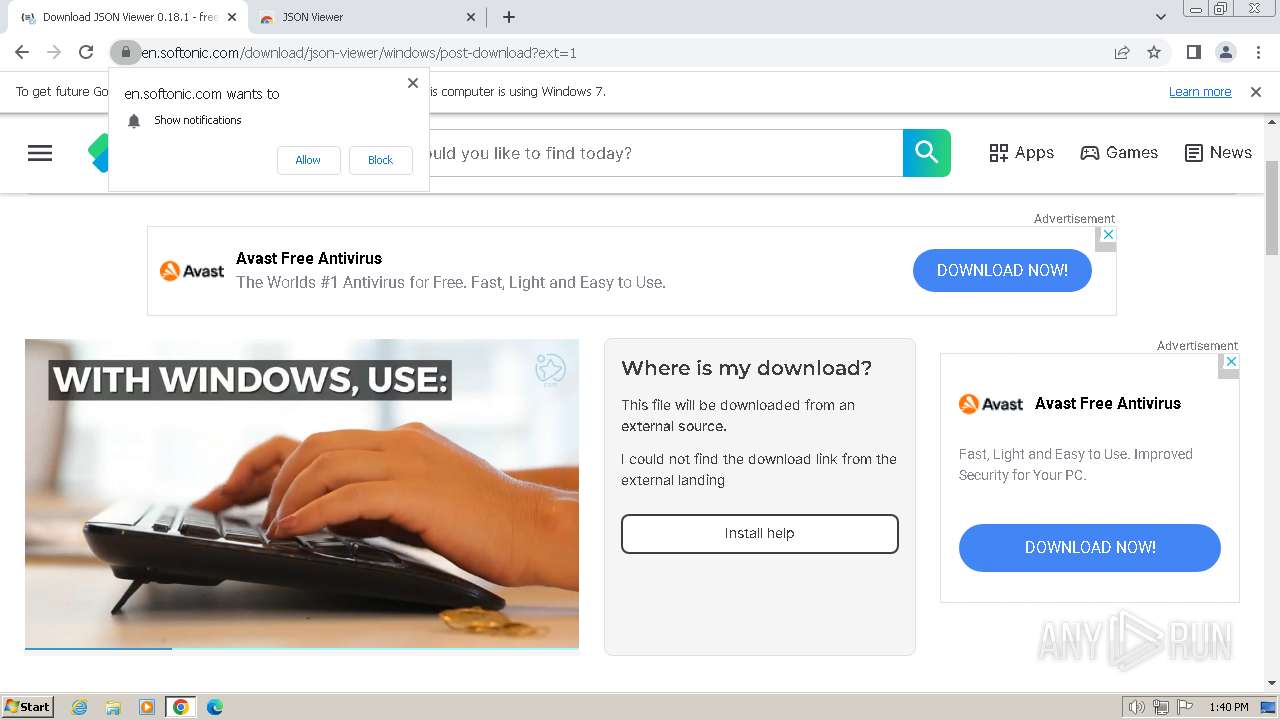Image resolution: width=1280 pixels, height=720 pixels.
Task: Click the green search magnifier button
Action: tap(927, 153)
